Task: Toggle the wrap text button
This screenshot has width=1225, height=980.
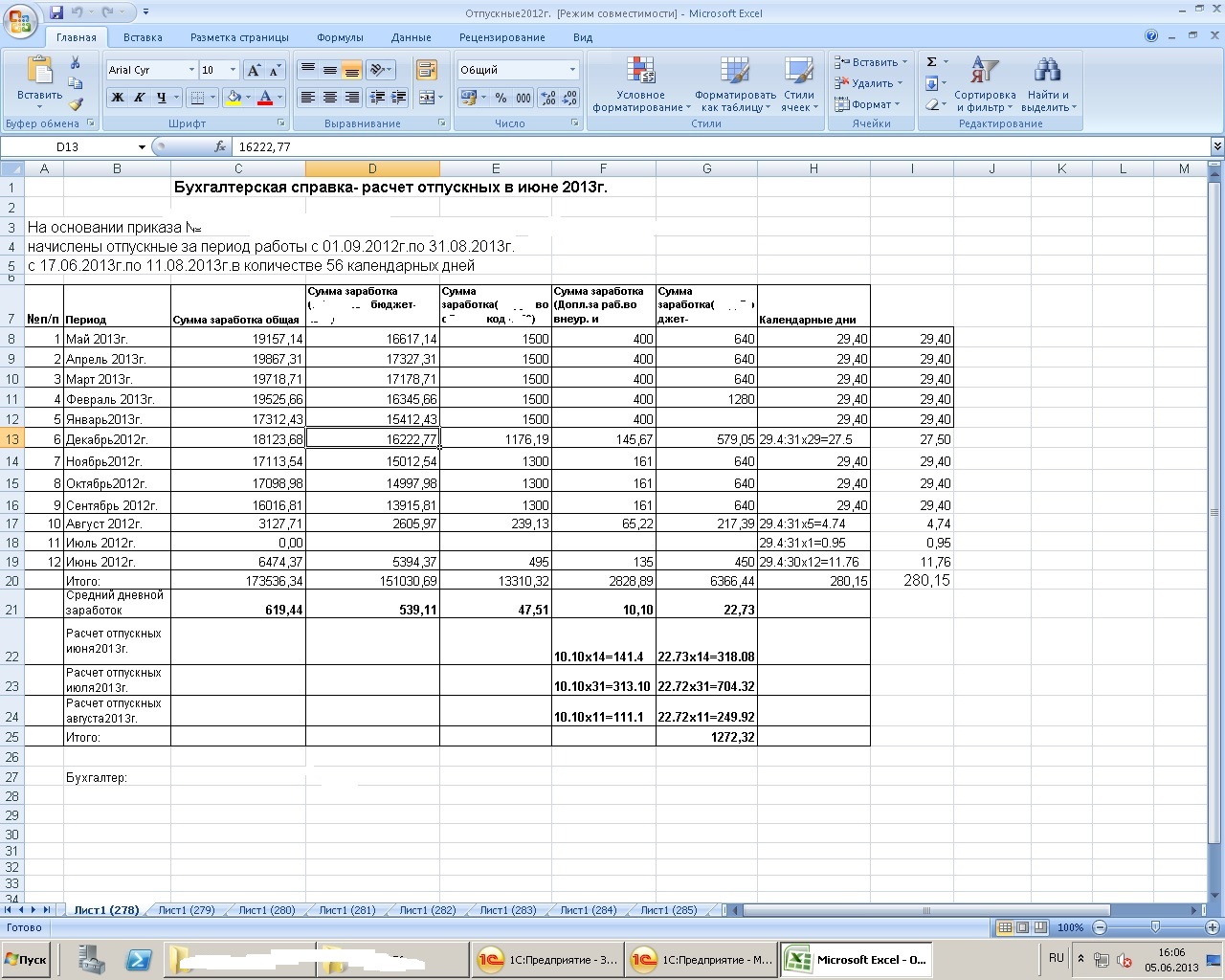Action: click(x=426, y=70)
